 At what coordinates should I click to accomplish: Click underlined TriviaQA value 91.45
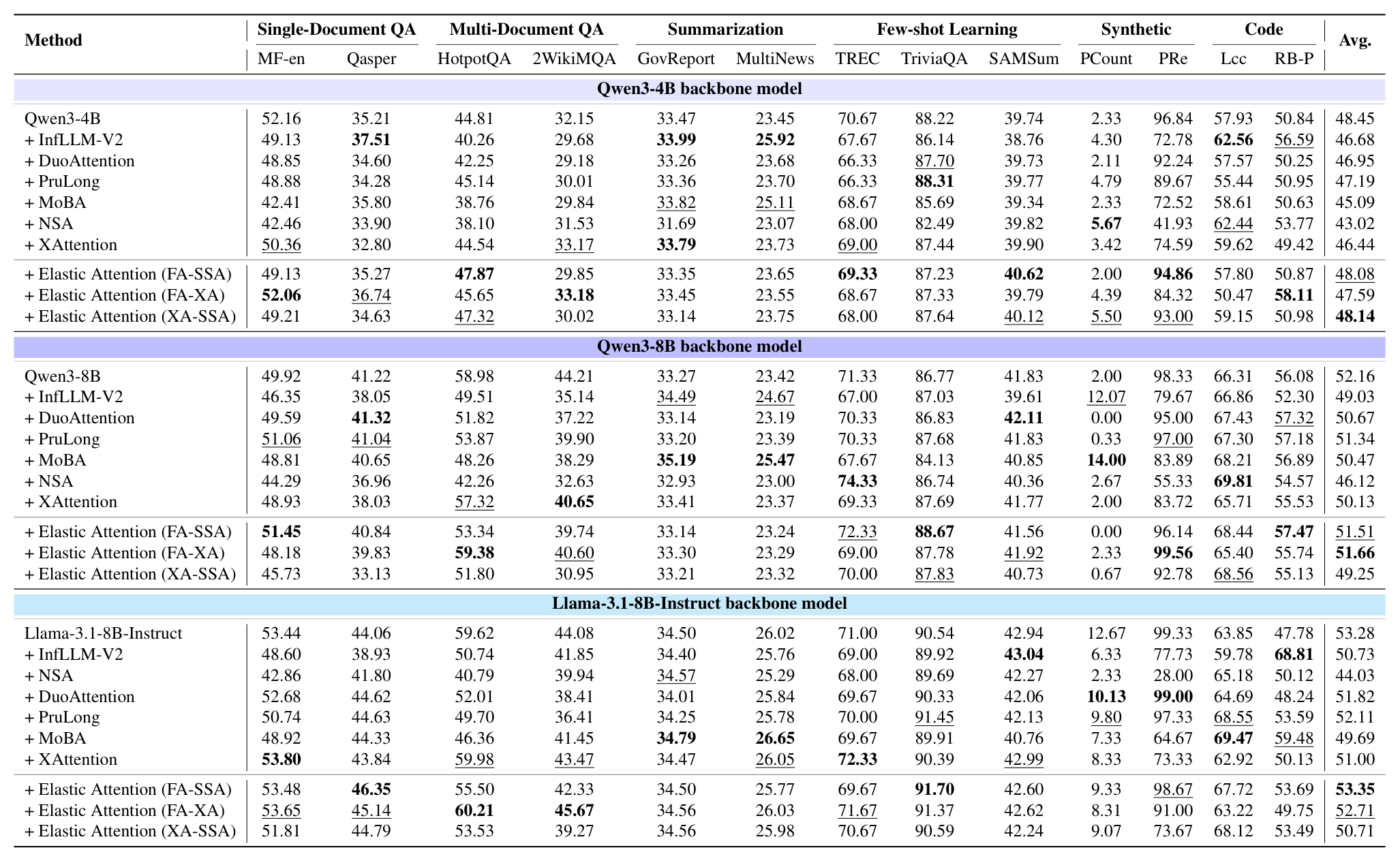(x=934, y=717)
